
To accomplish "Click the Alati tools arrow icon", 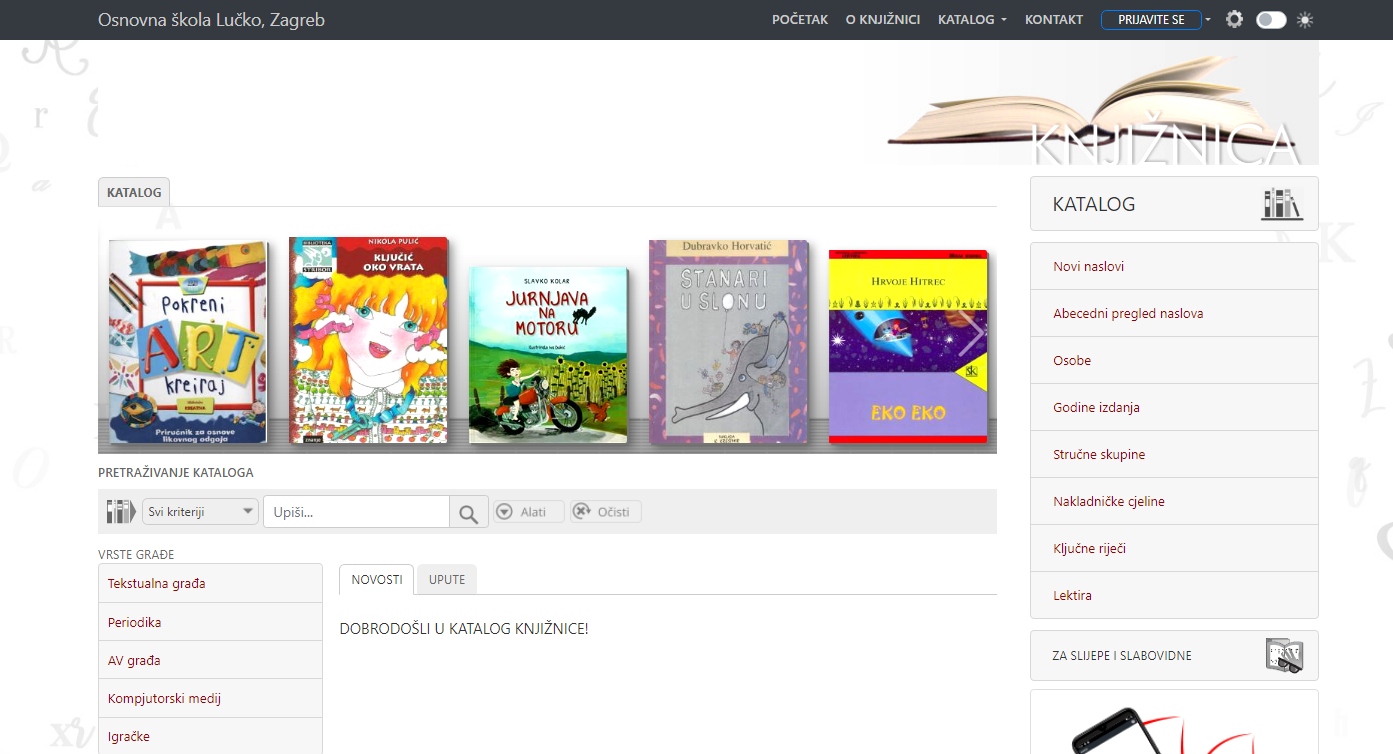I will click(x=504, y=512).
